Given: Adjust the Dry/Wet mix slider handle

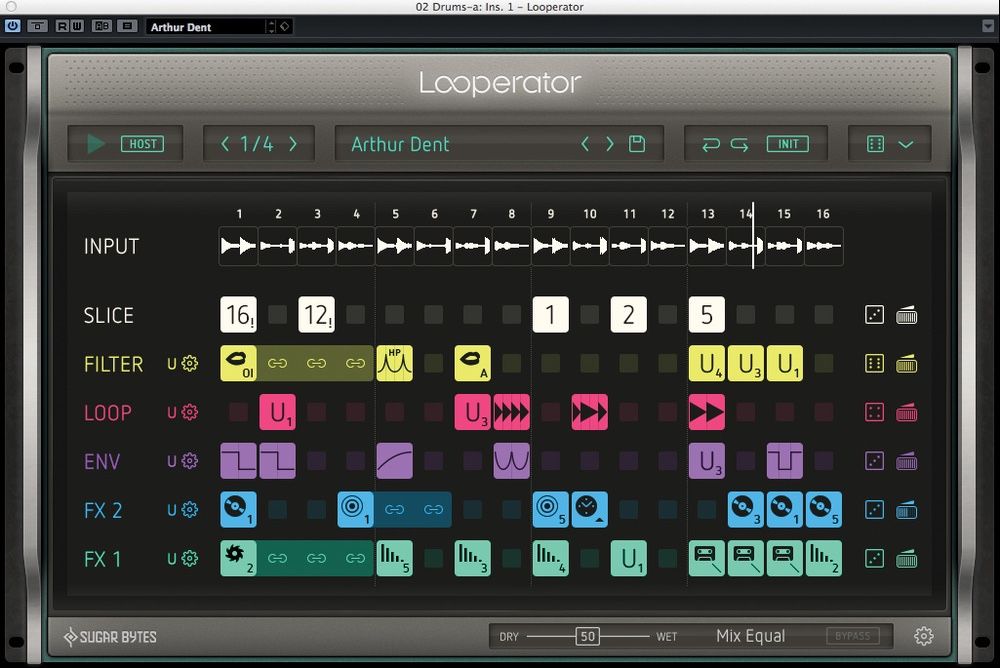Looking at the screenshot, I should [587, 636].
